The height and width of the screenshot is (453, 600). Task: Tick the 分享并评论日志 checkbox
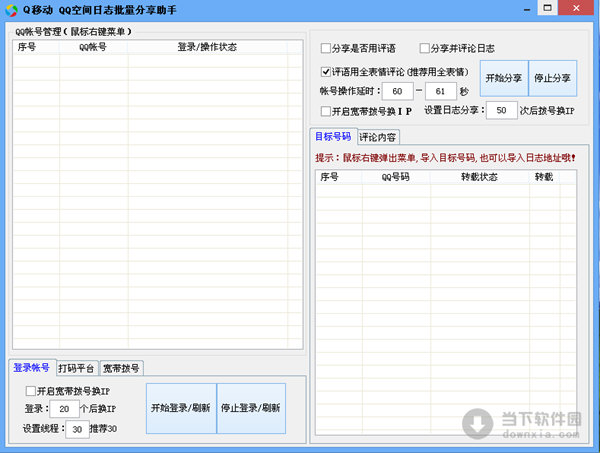tap(425, 48)
